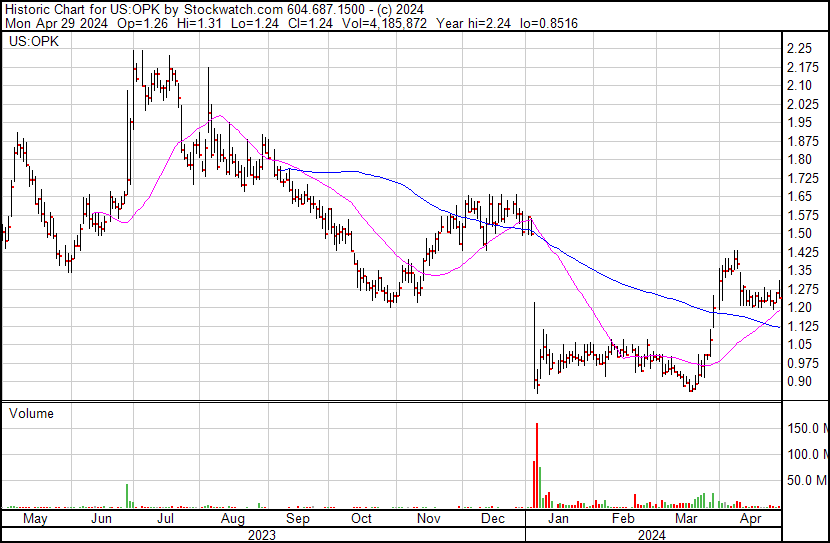The height and width of the screenshot is (543, 830).
Task: Select the 1.95 price axis label
Action: pyautogui.click(x=799, y=122)
